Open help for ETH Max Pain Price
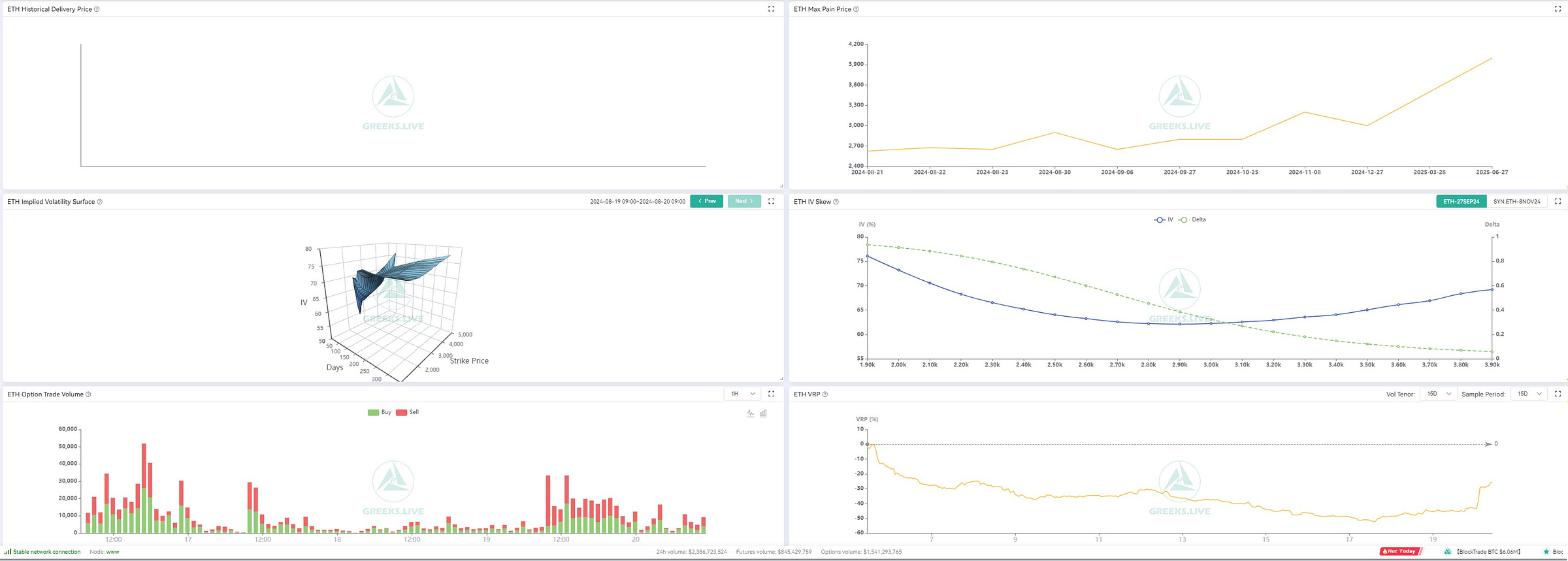This screenshot has width=1568, height=561. pos(856,9)
